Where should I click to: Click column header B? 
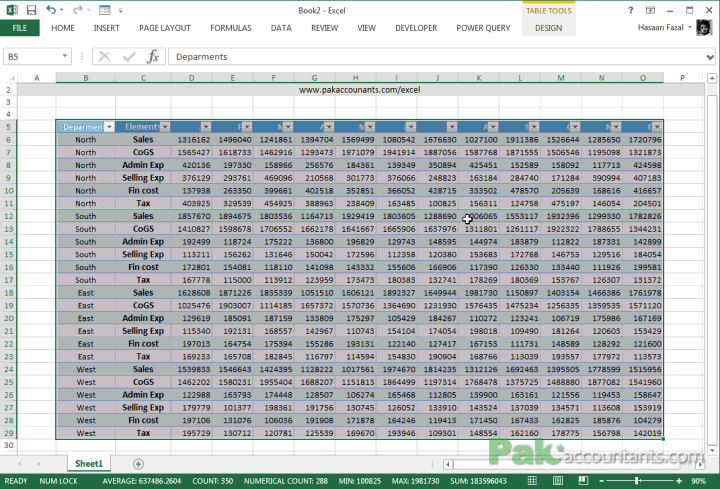[x=85, y=78]
